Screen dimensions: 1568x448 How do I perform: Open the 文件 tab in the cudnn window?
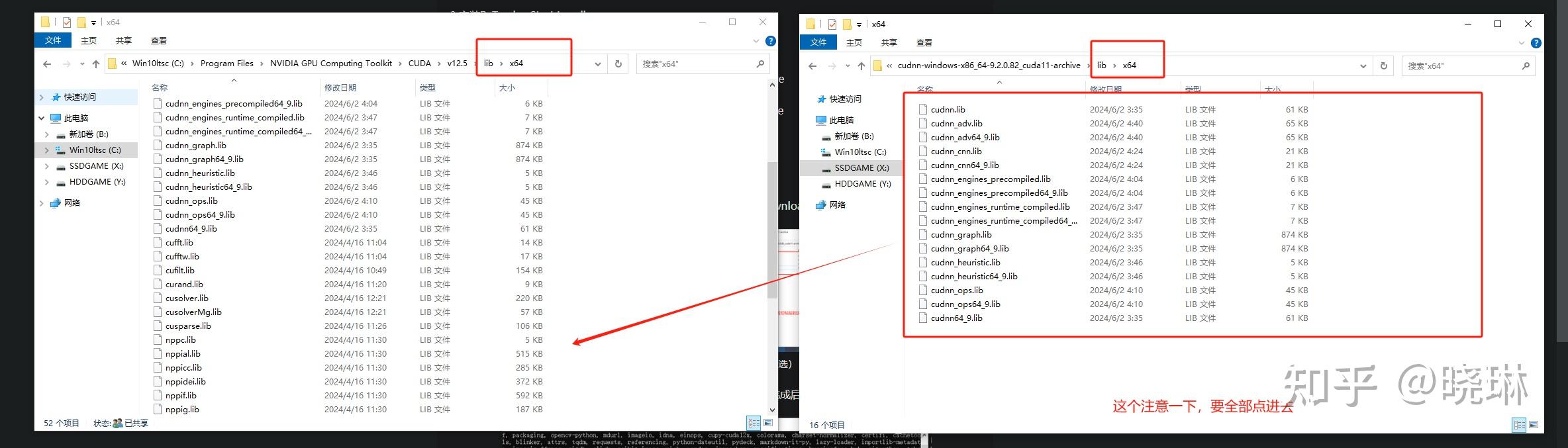click(818, 42)
